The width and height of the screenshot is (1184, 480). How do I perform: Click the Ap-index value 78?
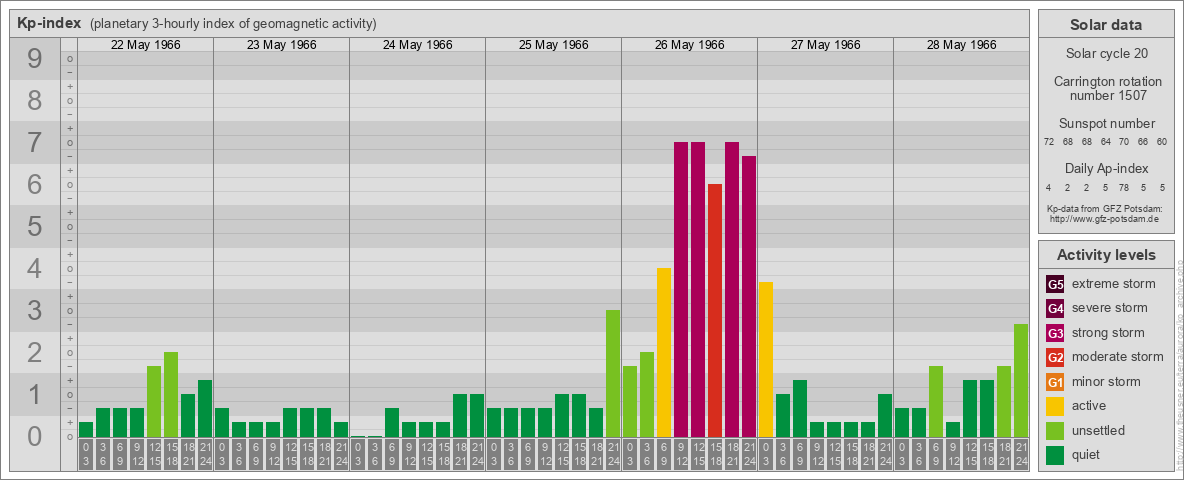[1124, 187]
